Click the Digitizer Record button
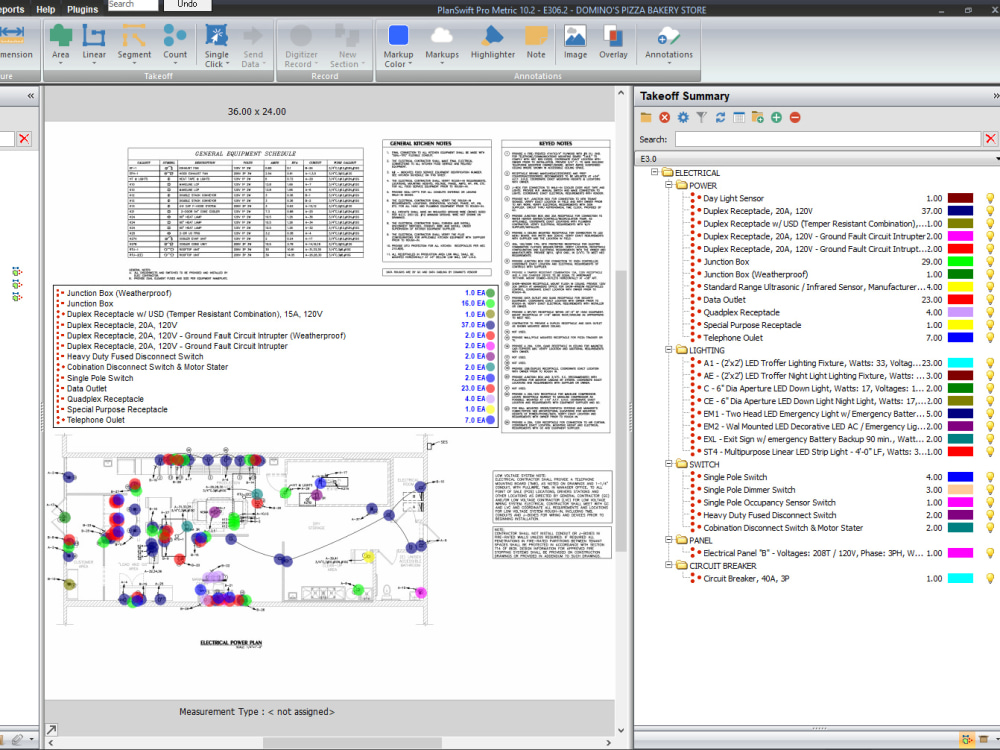The width and height of the screenshot is (1000, 750). coord(300,46)
